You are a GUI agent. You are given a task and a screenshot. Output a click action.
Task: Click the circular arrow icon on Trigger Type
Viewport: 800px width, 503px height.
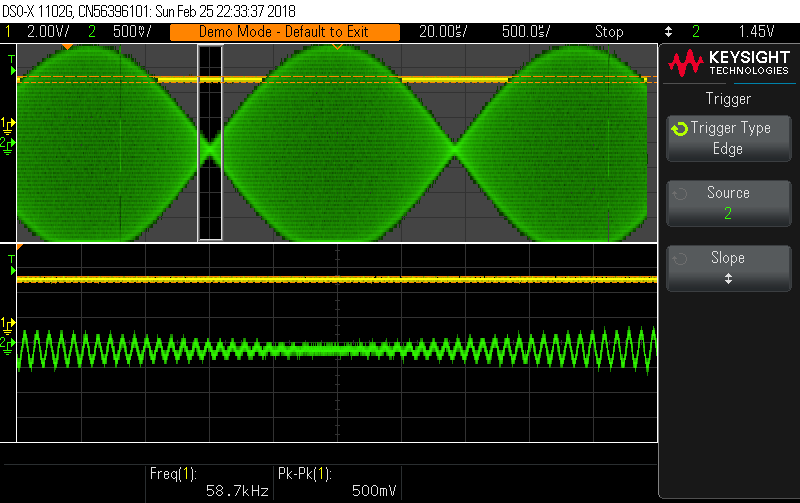point(680,129)
